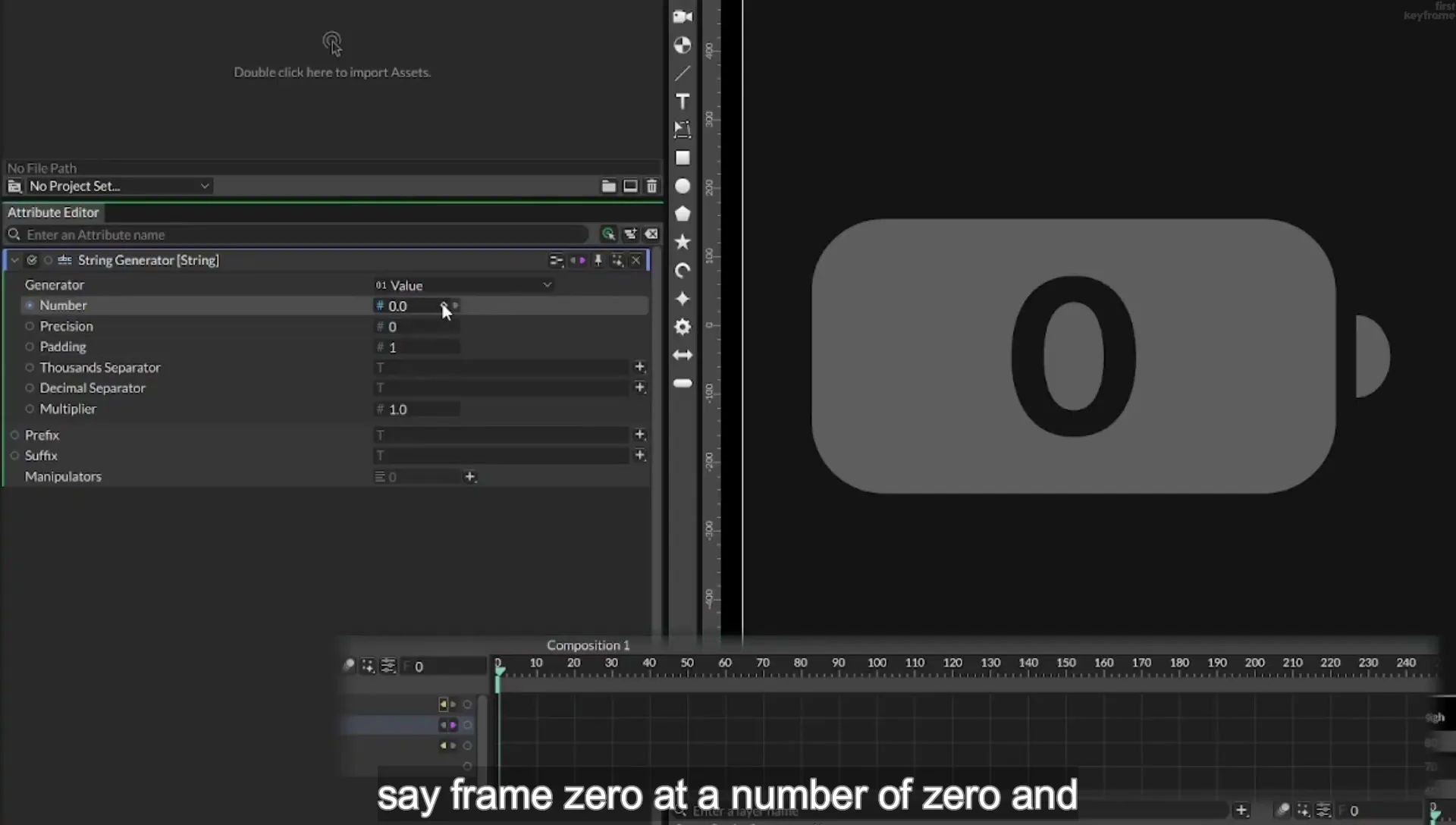Viewport: 1456px width, 825px height.
Task: Click the plus button next to Suffix
Action: [x=639, y=455]
